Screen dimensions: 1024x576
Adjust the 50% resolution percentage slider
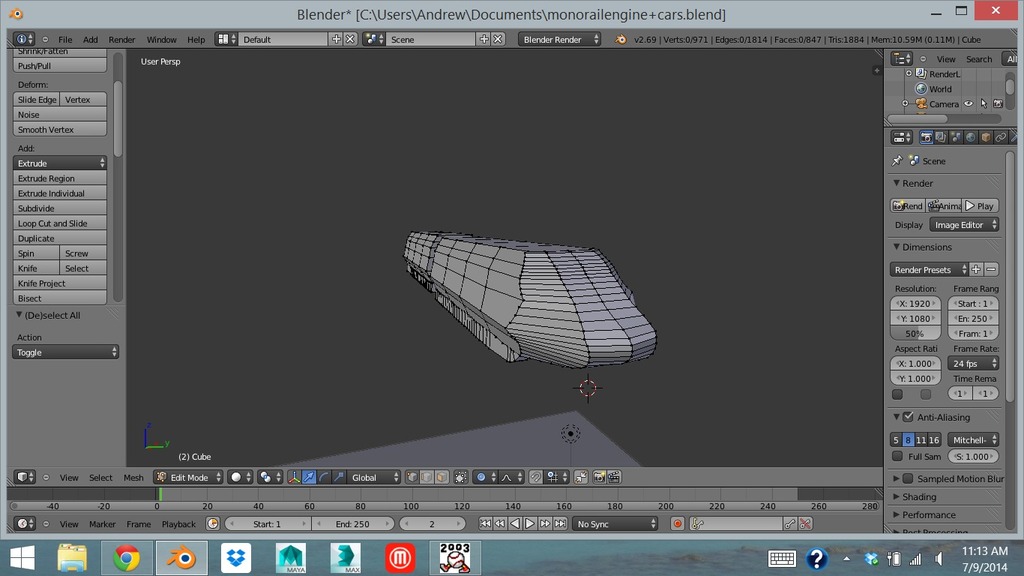pos(915,334)
